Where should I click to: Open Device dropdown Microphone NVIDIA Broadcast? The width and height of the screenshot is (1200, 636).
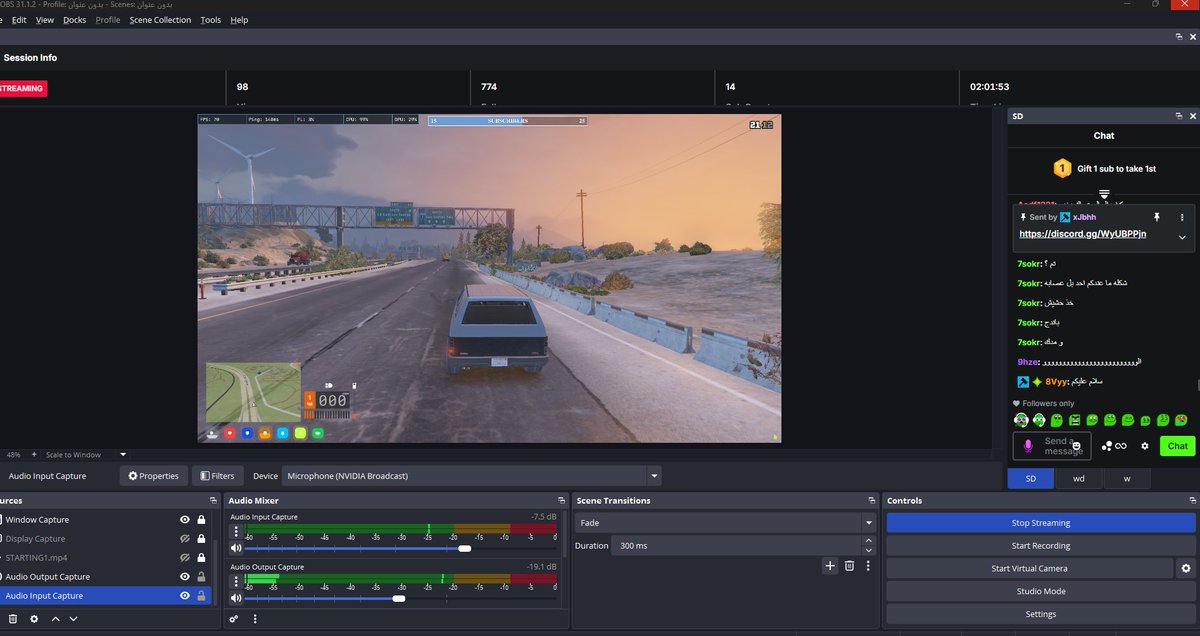click(471, 476)
